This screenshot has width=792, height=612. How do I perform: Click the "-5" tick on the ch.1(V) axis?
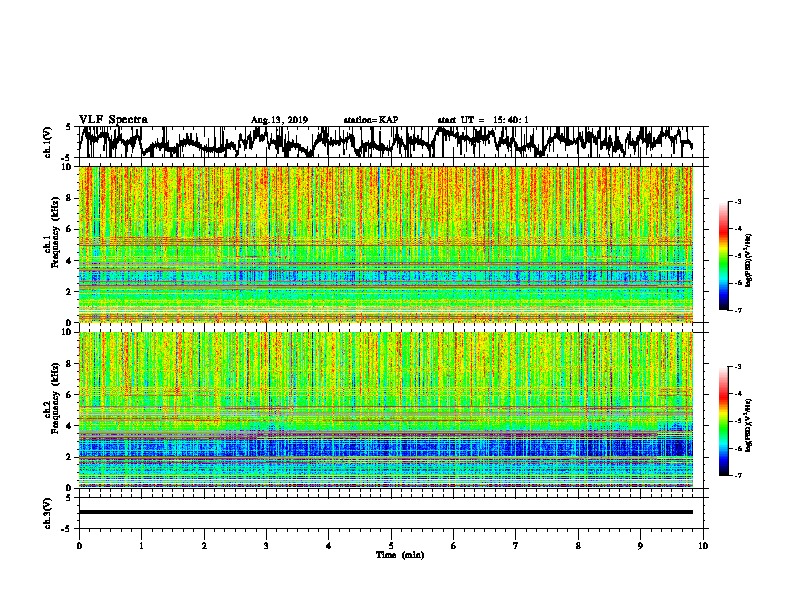click(x=67, y=158)
